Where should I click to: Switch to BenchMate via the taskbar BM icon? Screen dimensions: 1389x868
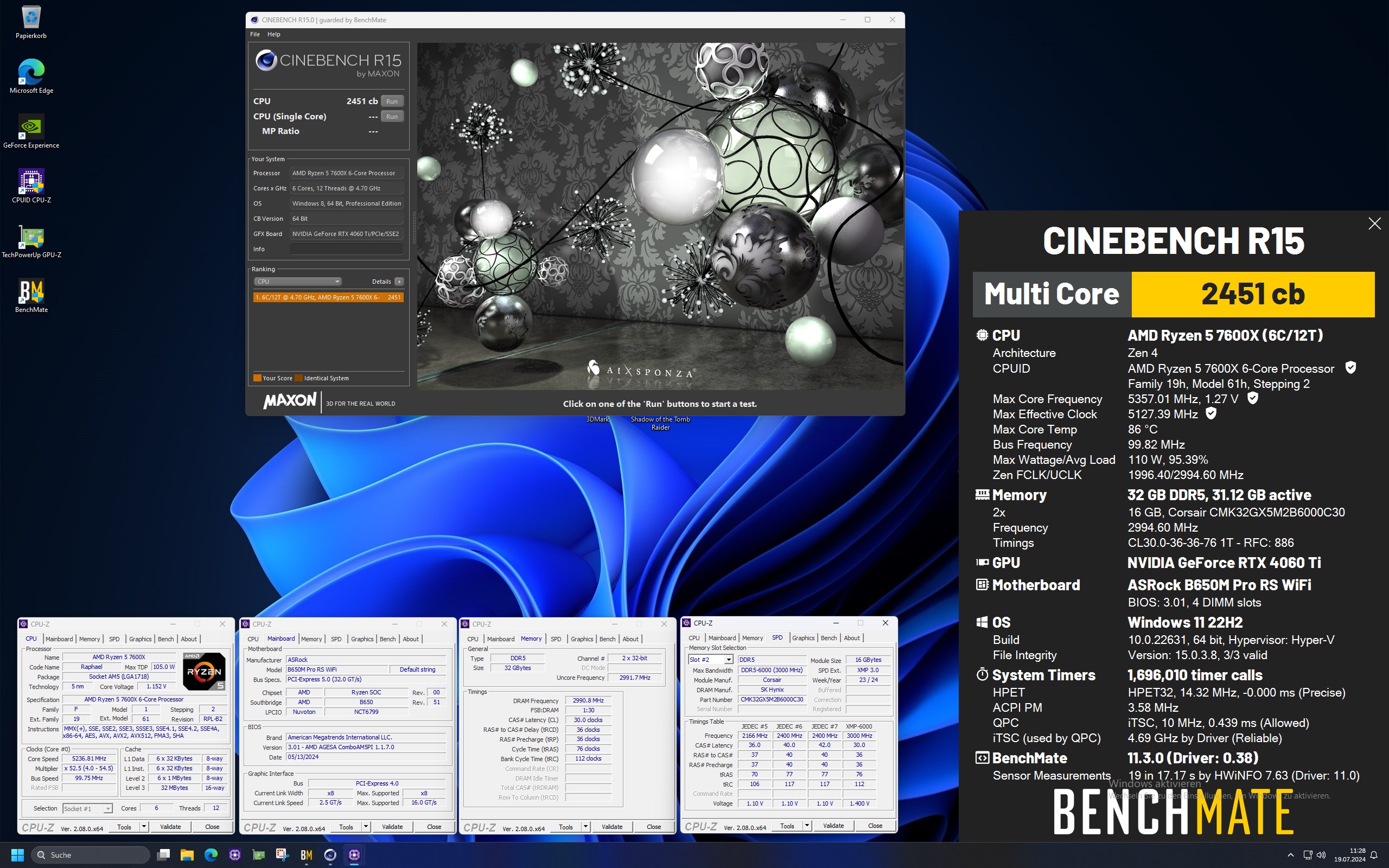click(306, 855)
